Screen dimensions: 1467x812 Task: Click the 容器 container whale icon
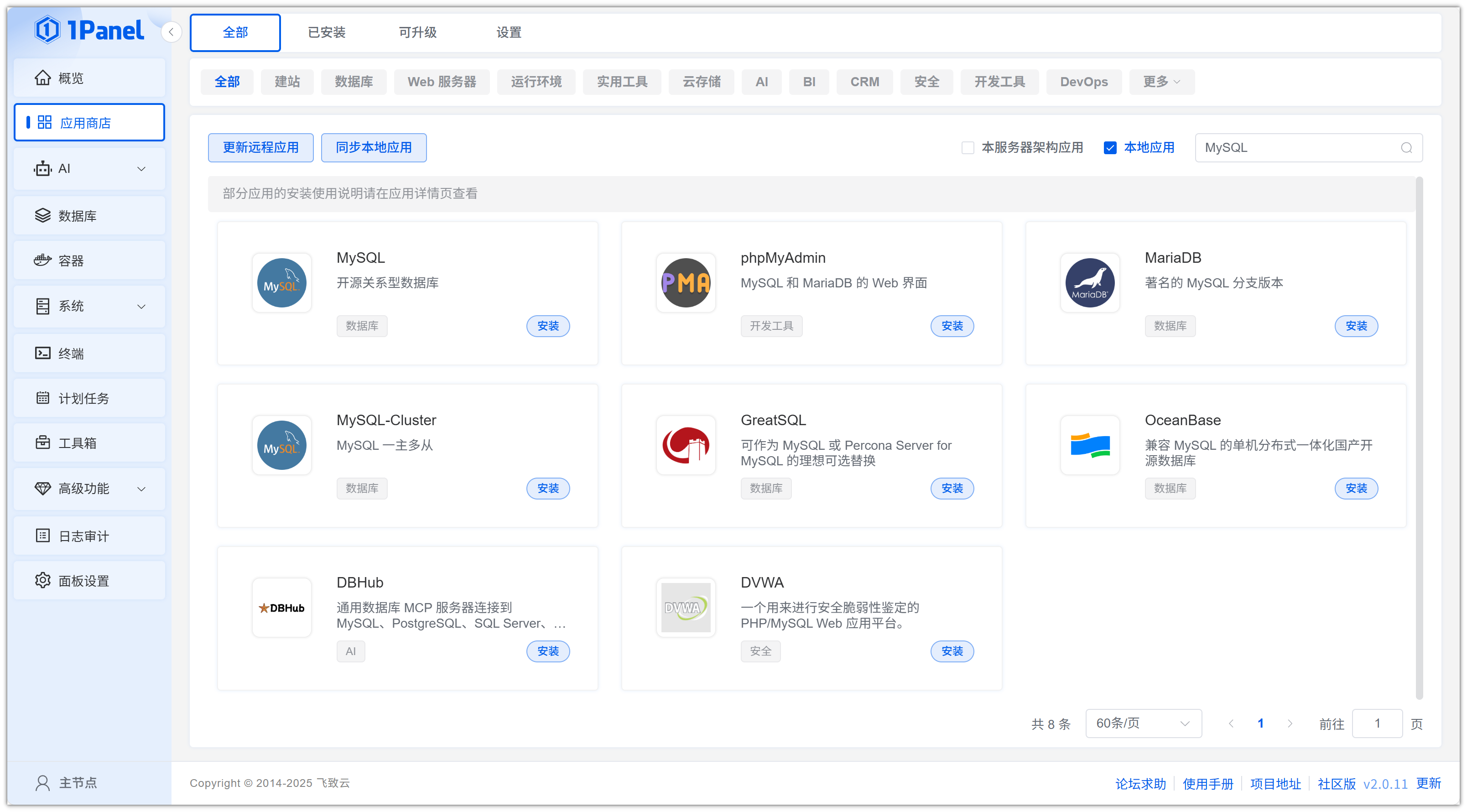43,261
